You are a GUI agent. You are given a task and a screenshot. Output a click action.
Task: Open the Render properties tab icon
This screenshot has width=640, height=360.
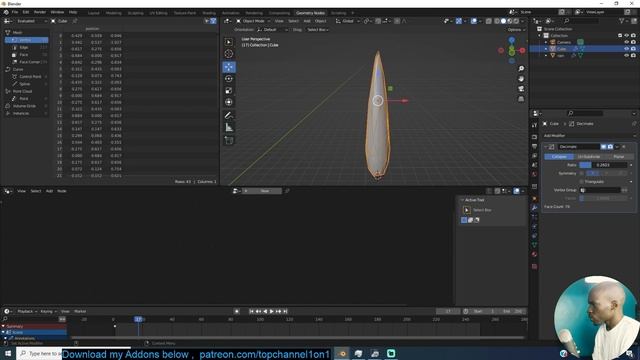click(x=535, y=137)
